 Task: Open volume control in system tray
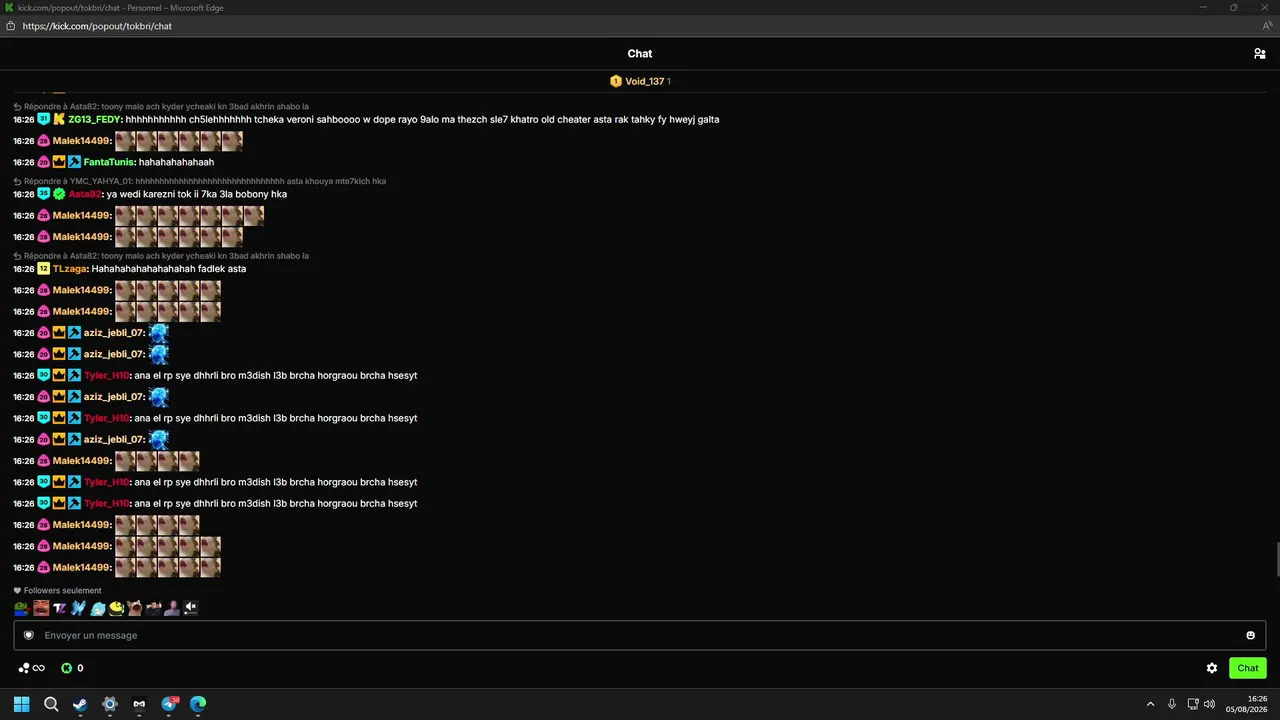click(1210, 704)
